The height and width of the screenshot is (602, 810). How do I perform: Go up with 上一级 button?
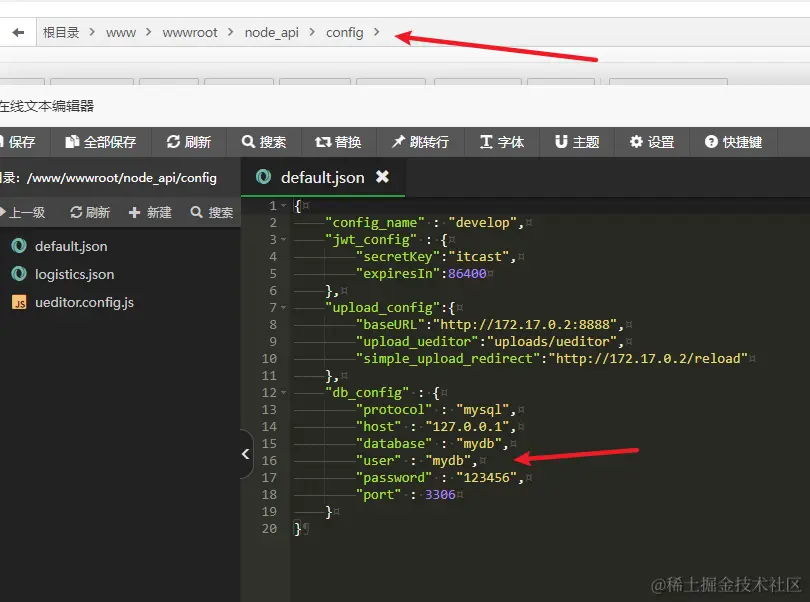[x=23, y=212]
